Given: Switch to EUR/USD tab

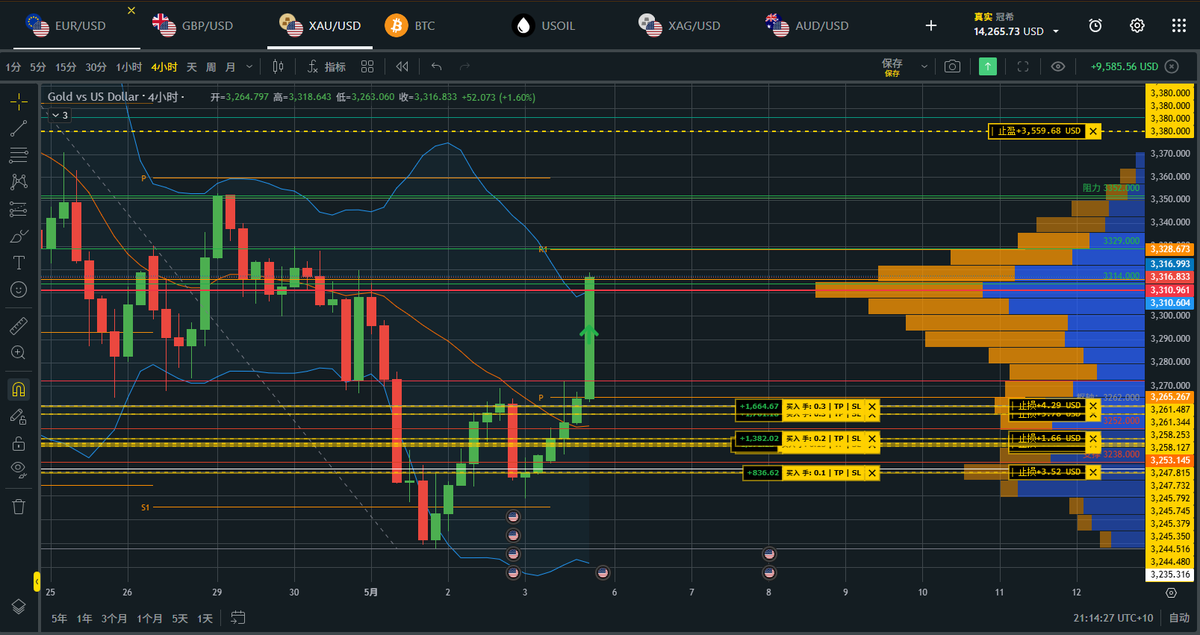Looking at the screenshot, I should 68,25.
